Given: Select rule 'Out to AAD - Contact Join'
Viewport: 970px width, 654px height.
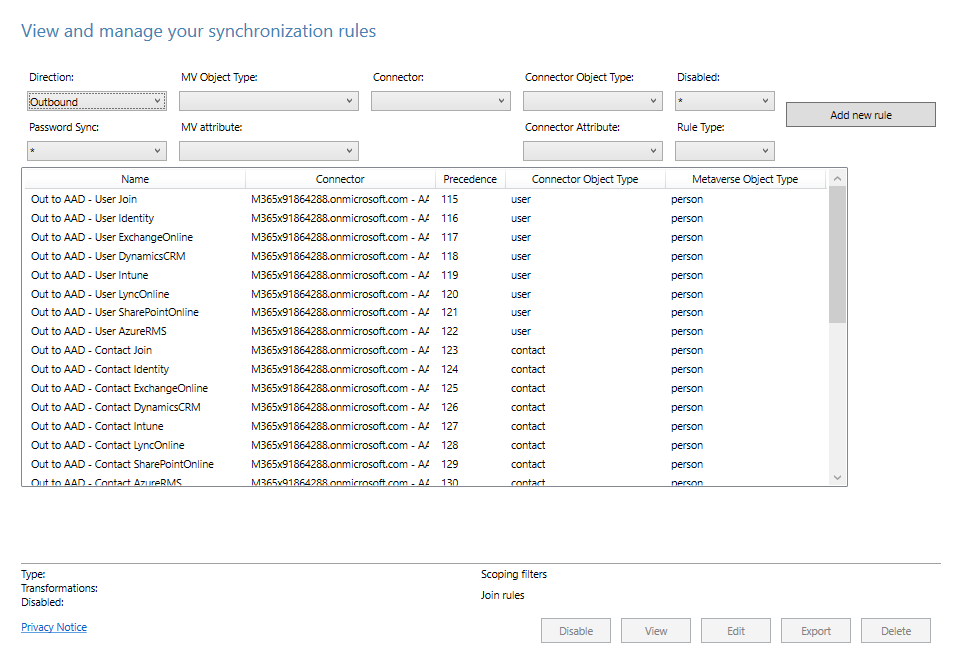Looking at the screenshot, I should (425, 350).
